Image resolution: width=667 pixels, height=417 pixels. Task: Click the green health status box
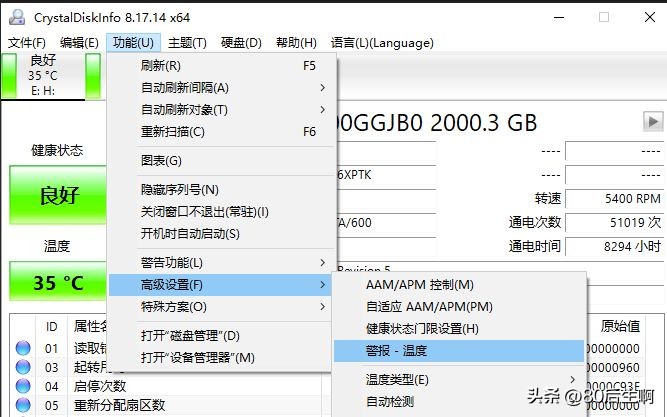pos(57,195)
